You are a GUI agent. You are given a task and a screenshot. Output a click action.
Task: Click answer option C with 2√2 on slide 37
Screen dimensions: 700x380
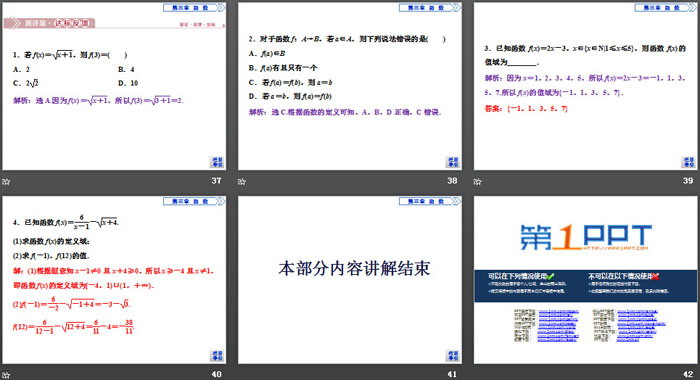(26, 83)
